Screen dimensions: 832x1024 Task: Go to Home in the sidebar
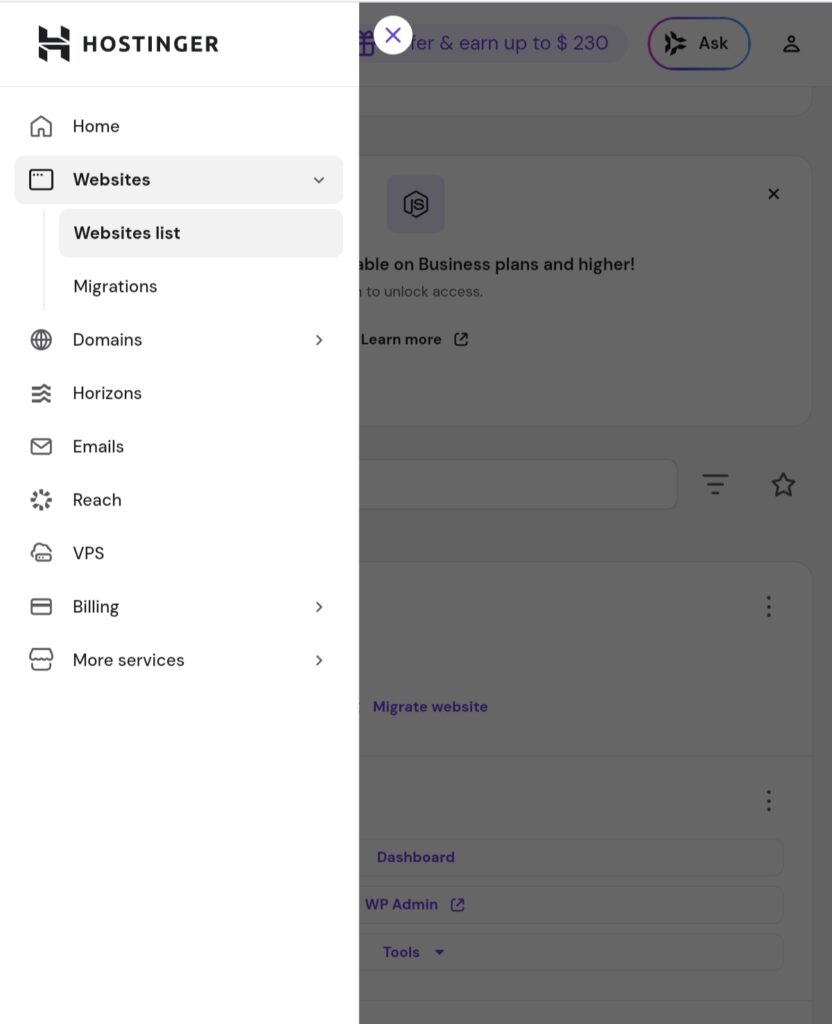[x=96, y=126]
